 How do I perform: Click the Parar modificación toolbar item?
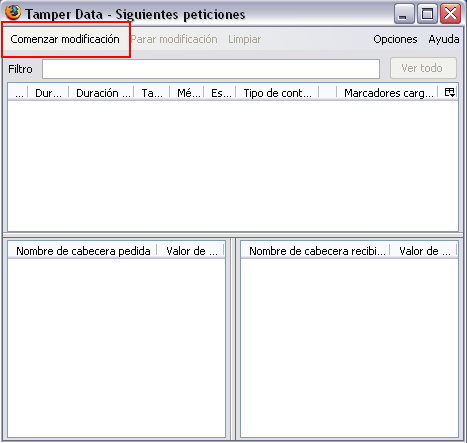tap(174, 39)
